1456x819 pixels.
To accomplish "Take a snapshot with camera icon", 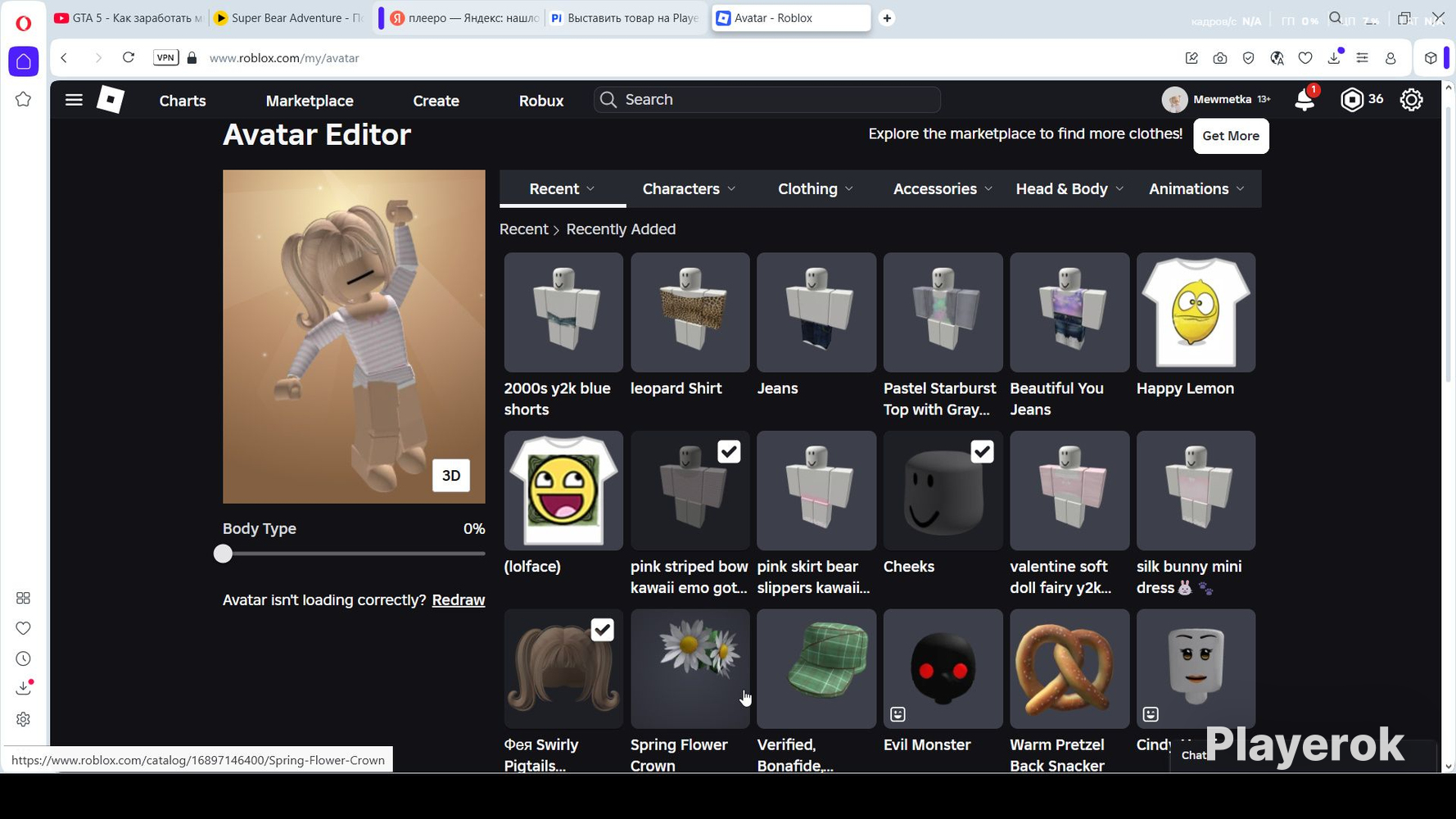I will pyautogui.click(x=1220, y=58).
